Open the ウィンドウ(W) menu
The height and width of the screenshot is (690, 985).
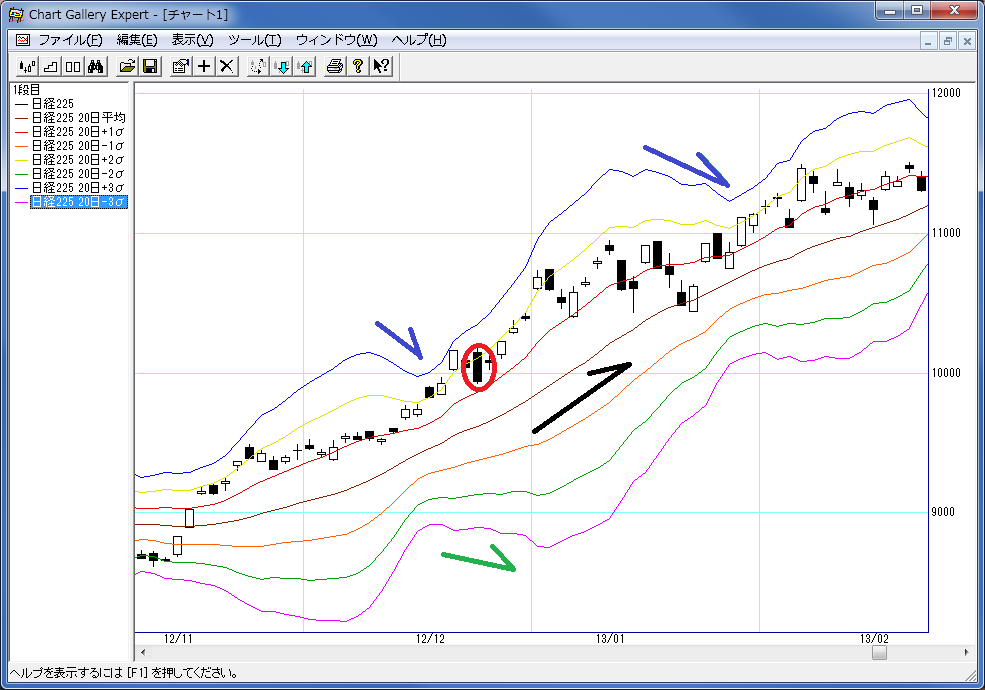click(x=336, y=40)
